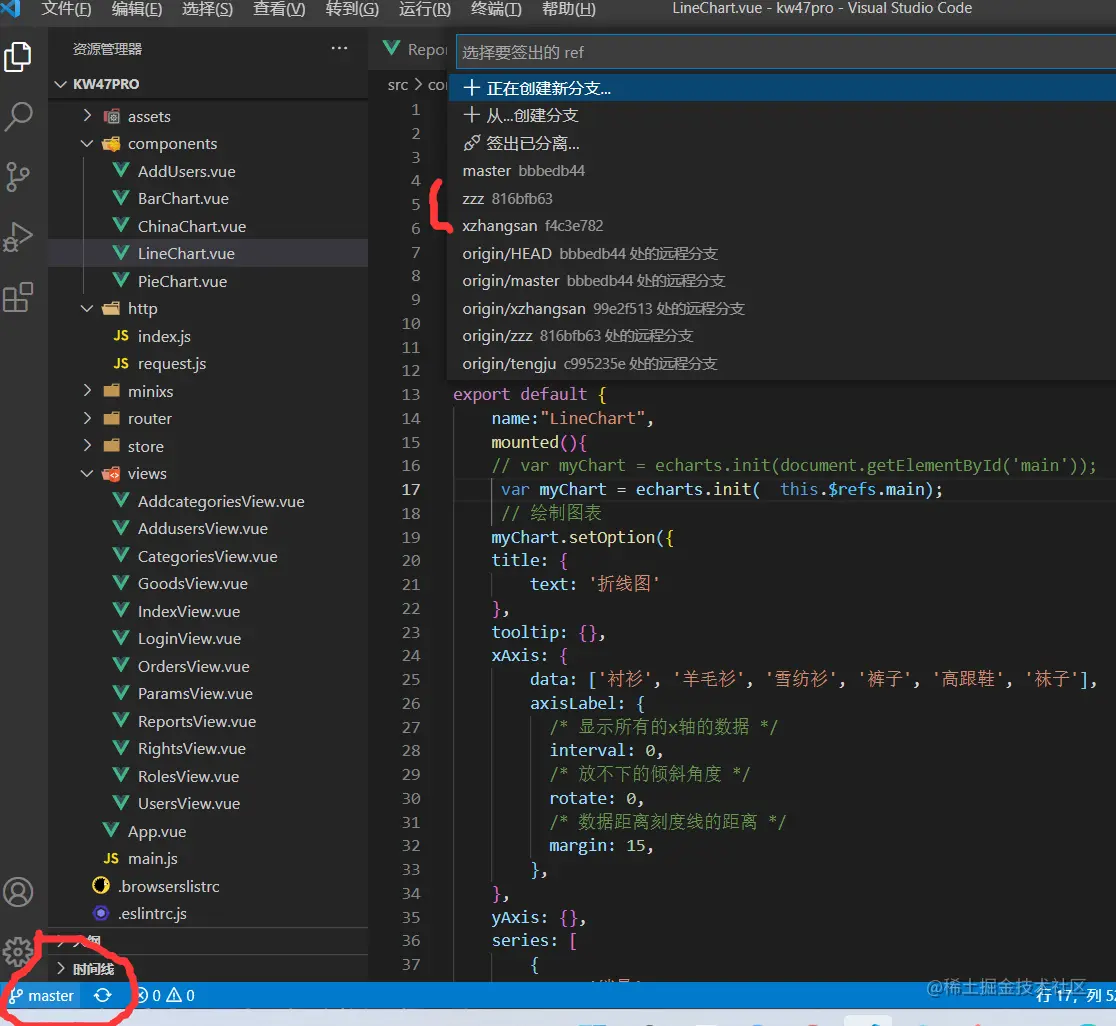Open the Search view icon

19,117
